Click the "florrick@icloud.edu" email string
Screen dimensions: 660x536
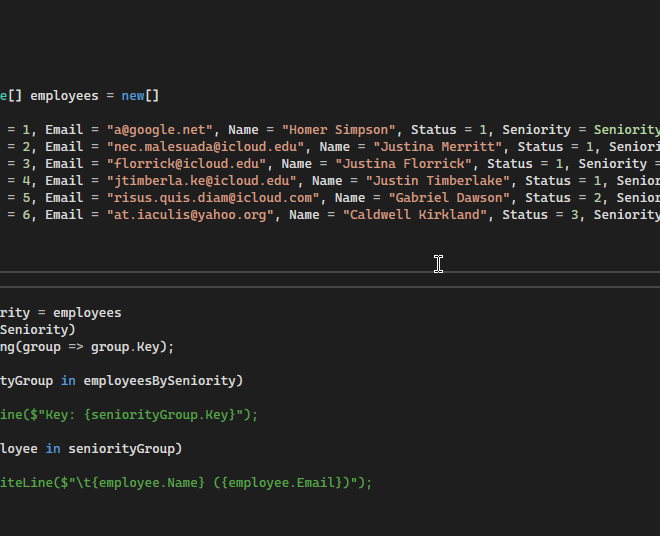(186, 164)
